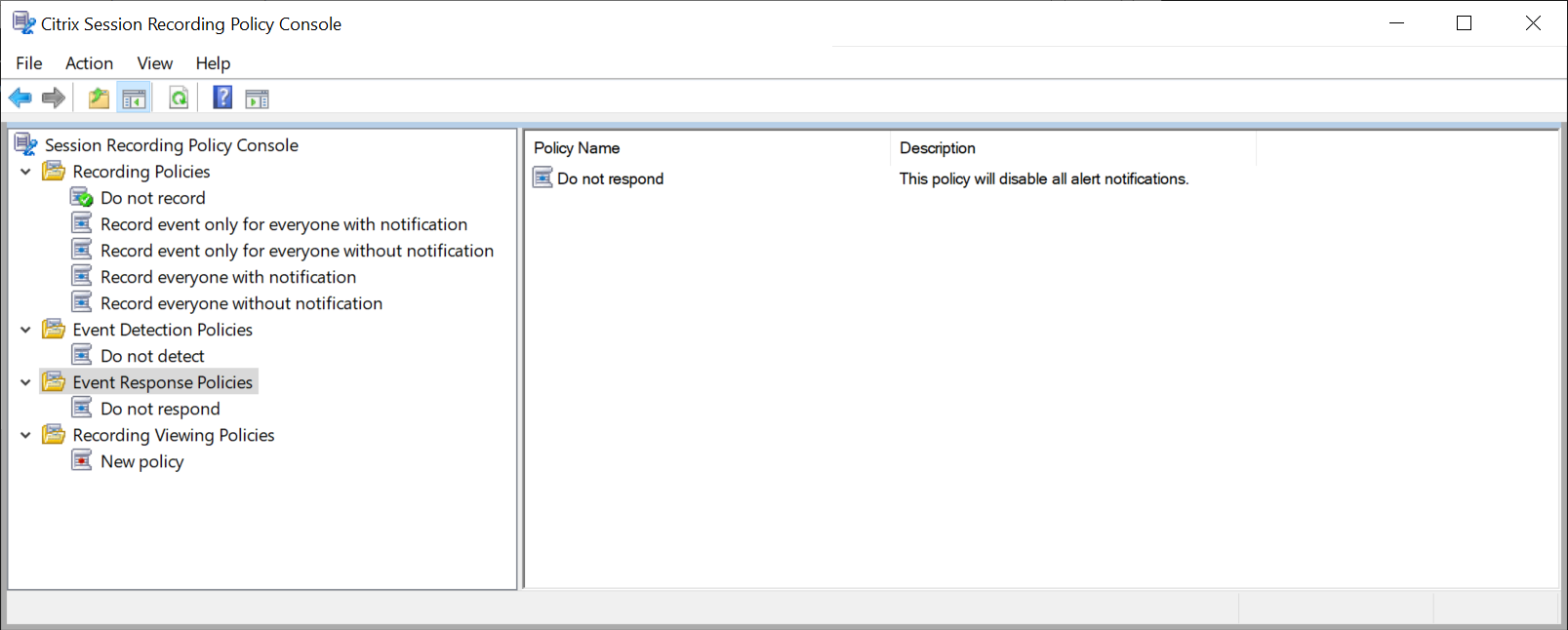The width and height of the screenshot is (1568, 630).
Task: Open the View menu
Action: (x=154, y=63)
